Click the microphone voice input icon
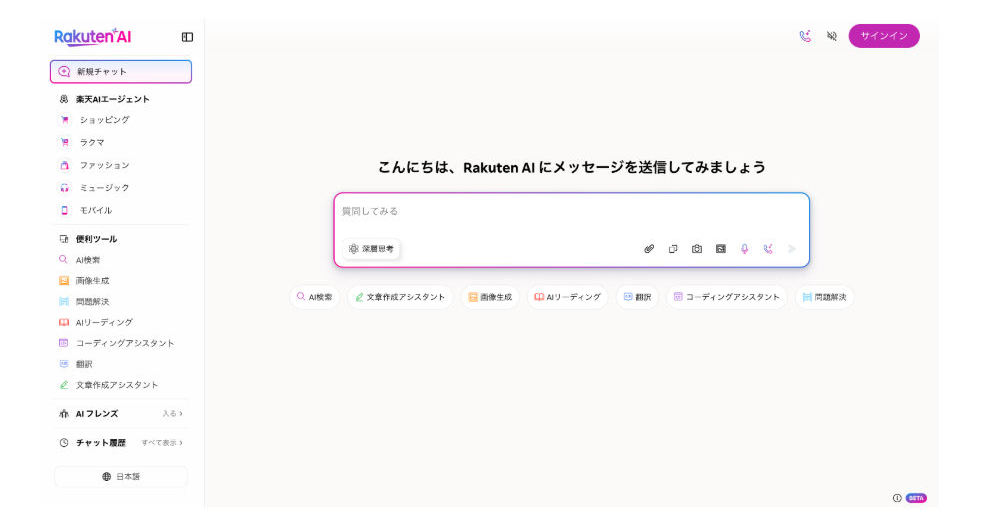This screenshot has height=517, width=988. point(744,249)
